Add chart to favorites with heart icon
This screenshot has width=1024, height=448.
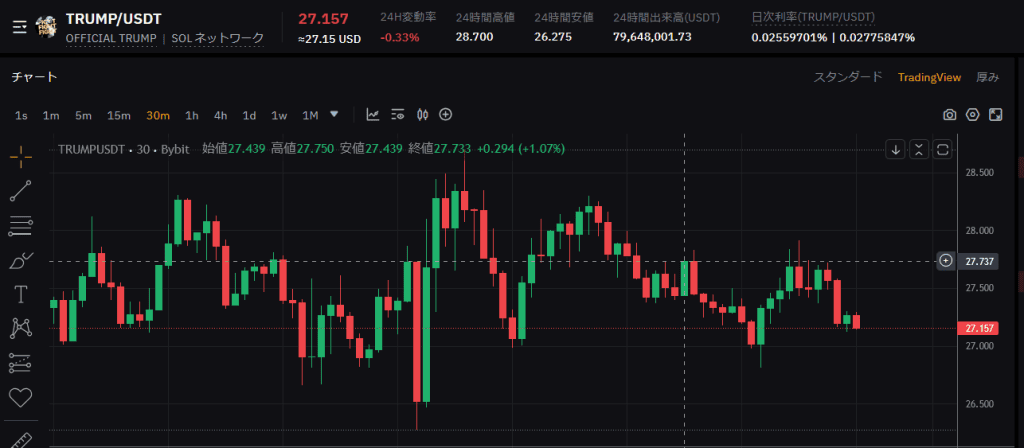21,397
